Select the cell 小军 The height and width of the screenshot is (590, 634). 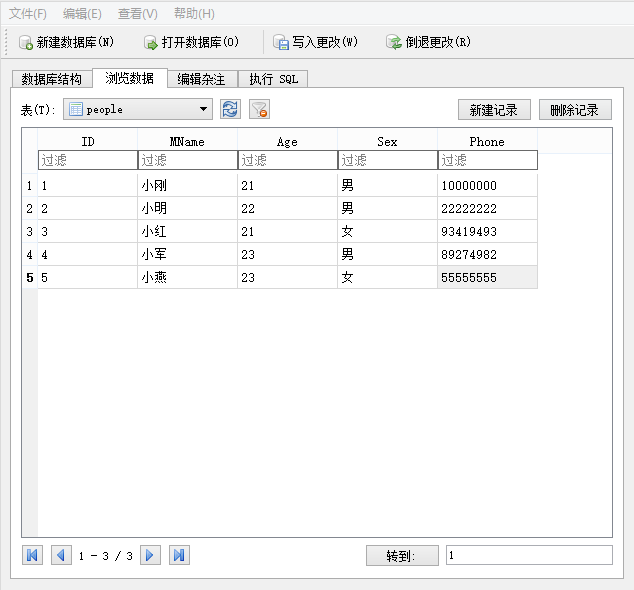coord(188,255)
